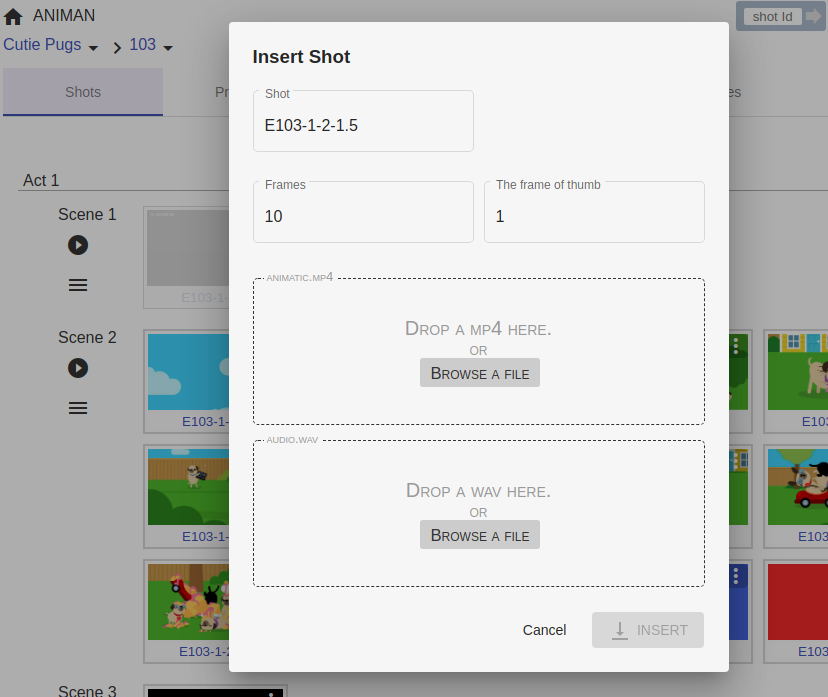Select the red shot thumbnail

click(x=798, y=600)
